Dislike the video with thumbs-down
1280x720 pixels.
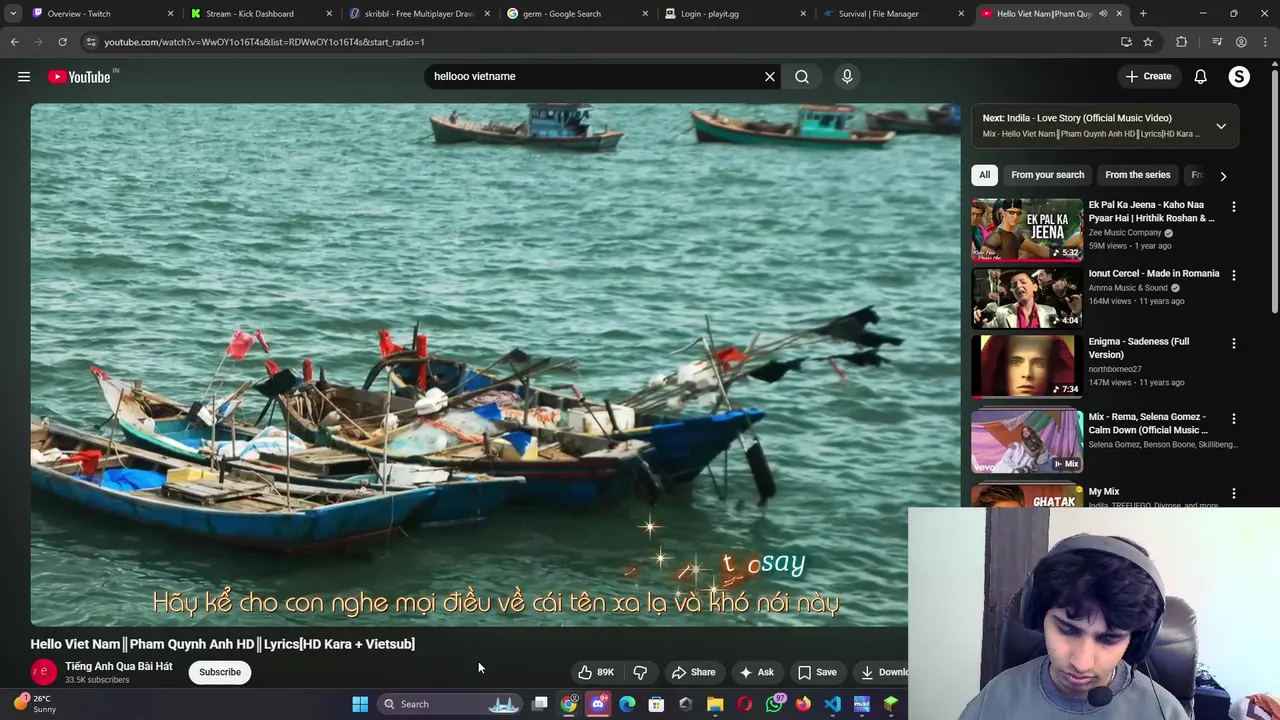tap(640, 672)
